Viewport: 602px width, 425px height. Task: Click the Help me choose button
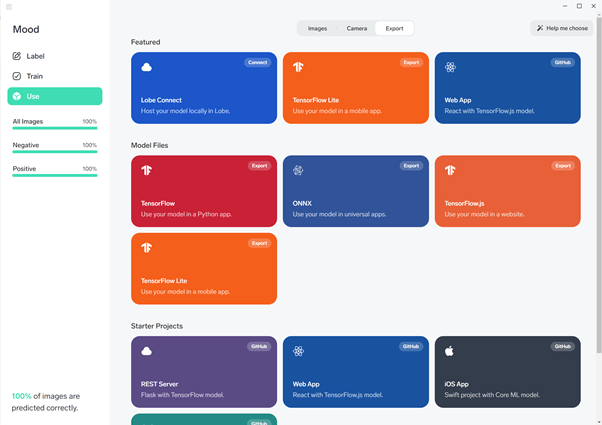561,29
